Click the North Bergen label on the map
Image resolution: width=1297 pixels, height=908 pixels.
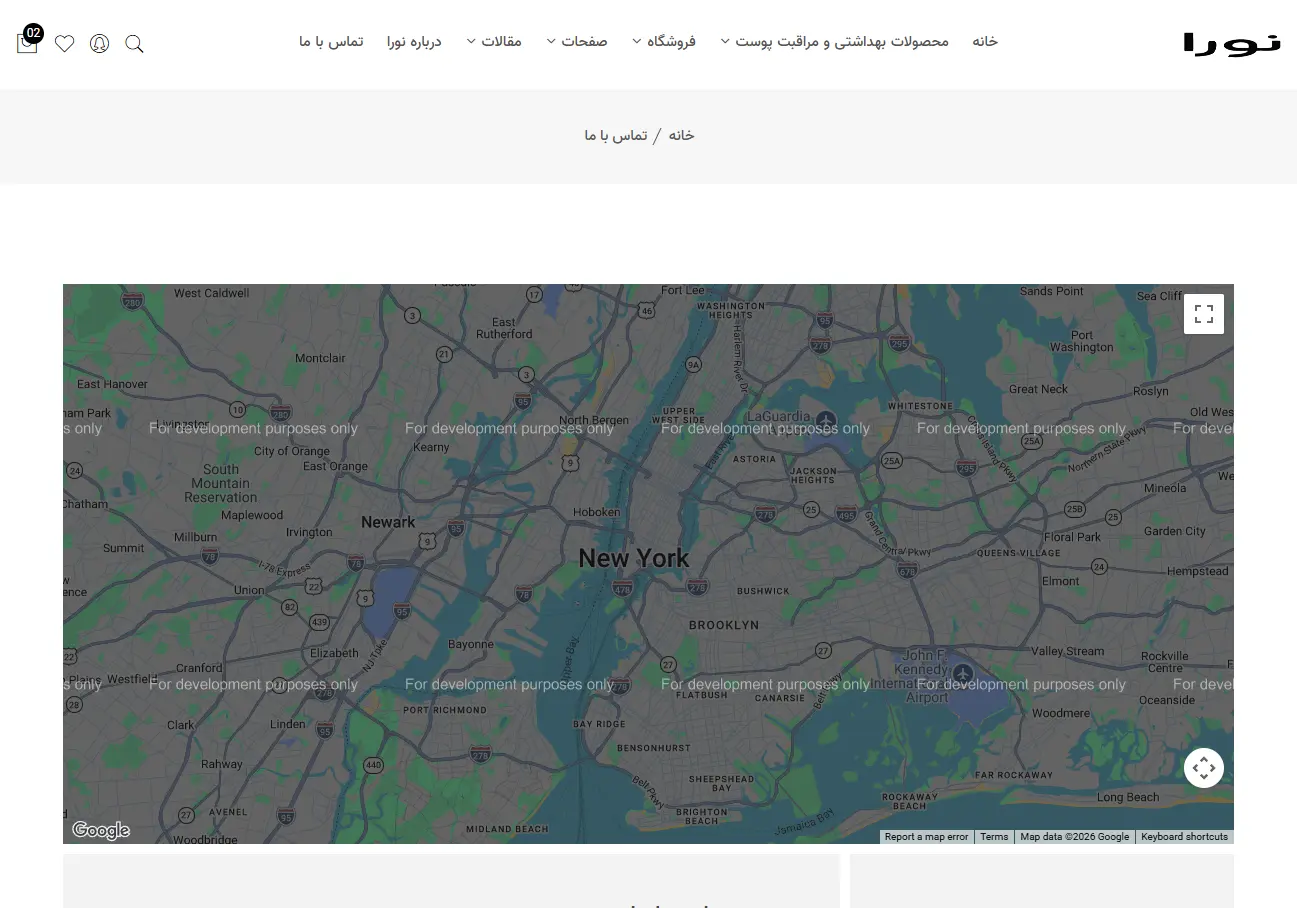coord(594,420)
